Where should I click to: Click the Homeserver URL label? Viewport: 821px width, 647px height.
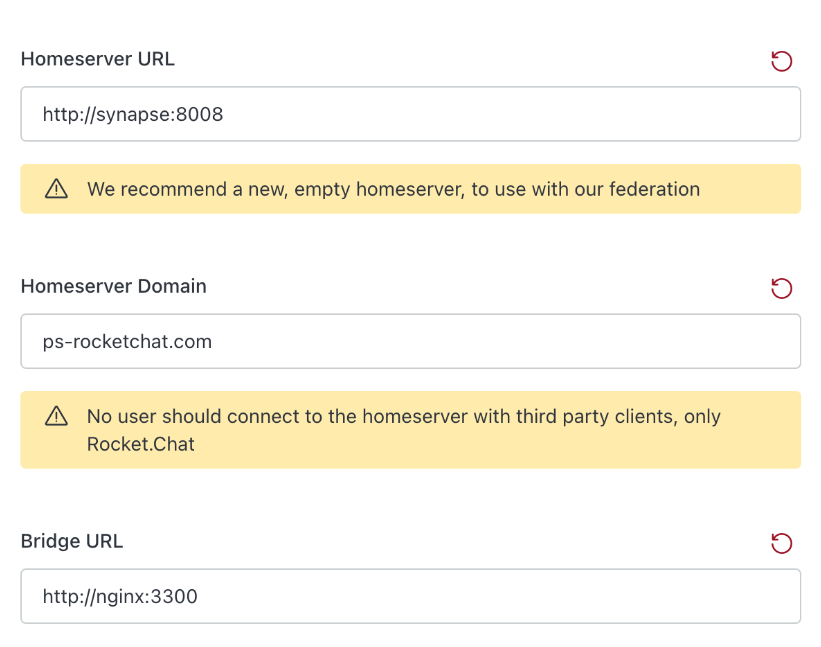coord(97,59)
